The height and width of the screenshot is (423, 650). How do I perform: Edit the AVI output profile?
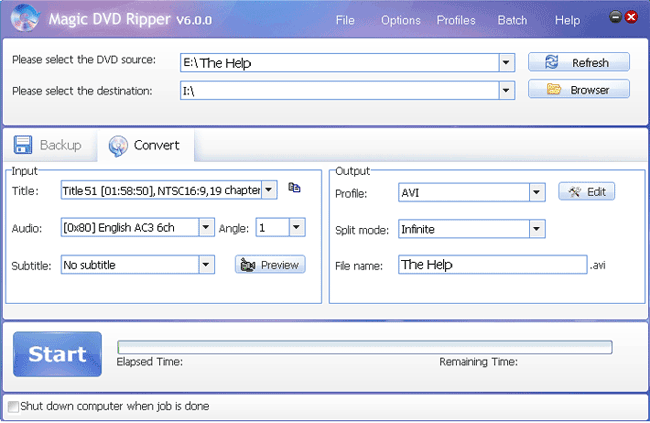point(586,191)
